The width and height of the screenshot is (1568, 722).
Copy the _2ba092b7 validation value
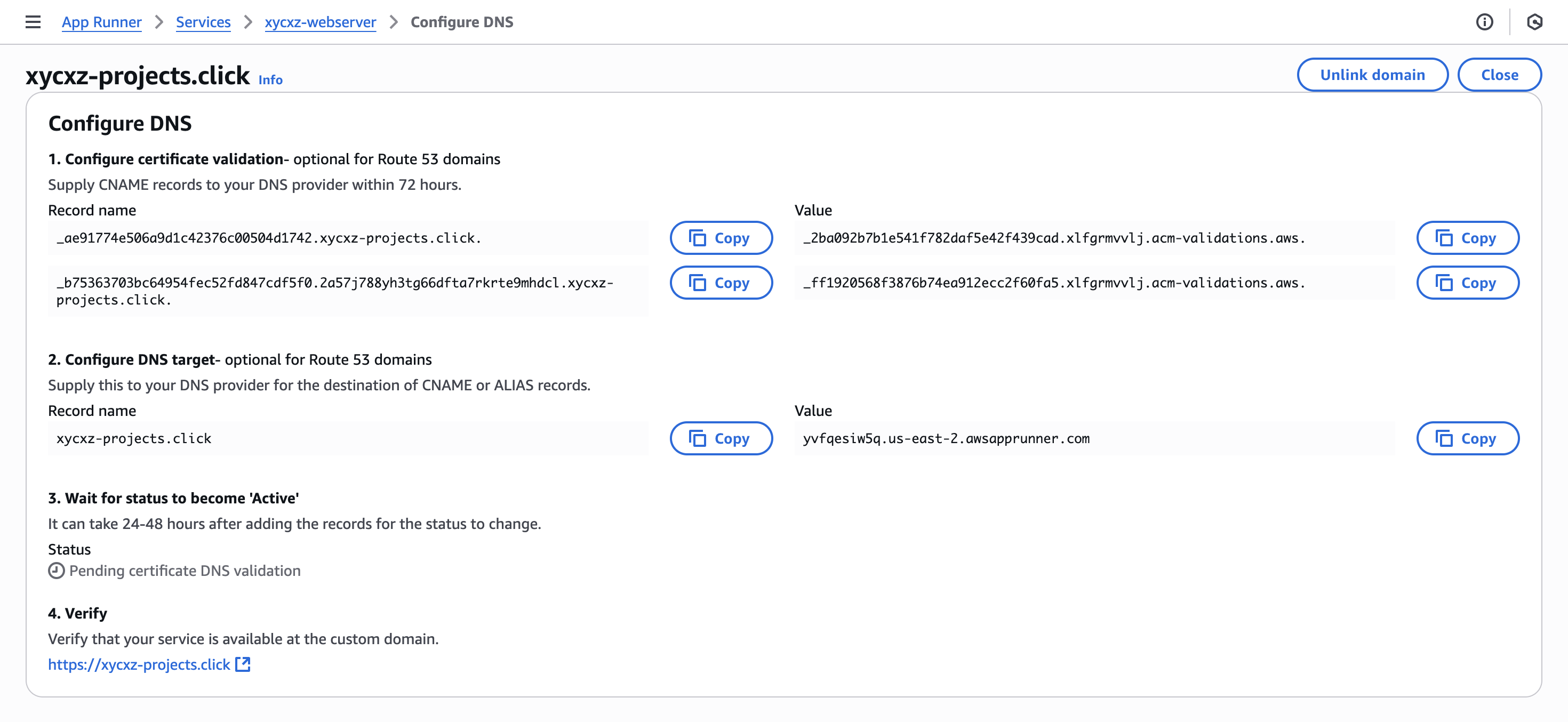coord(1467,238)
